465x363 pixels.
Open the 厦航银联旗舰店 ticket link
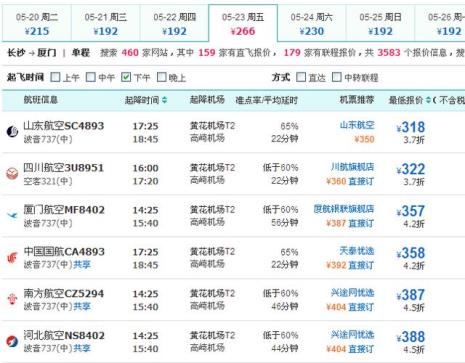[344, 209]
